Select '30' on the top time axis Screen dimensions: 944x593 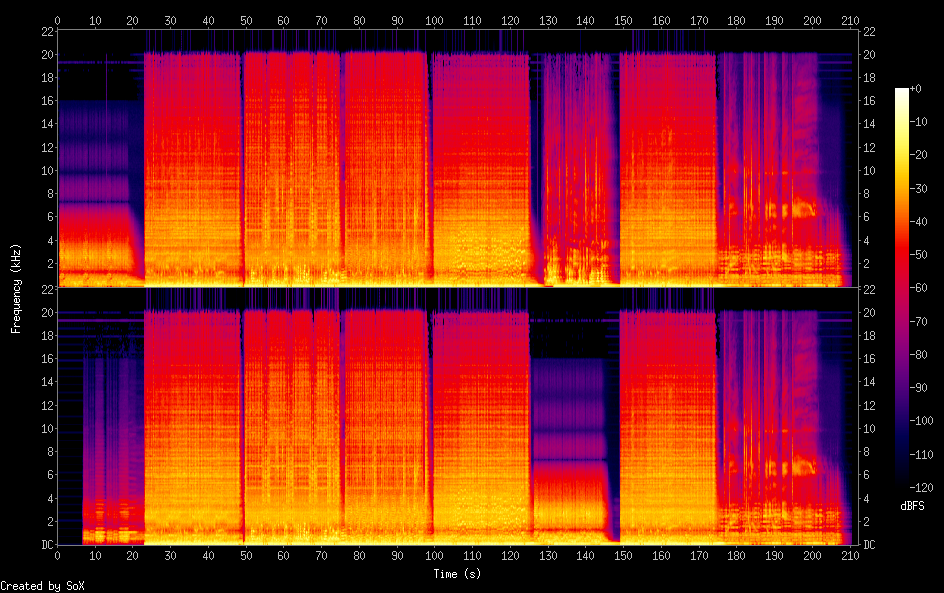tap(170, 20)
